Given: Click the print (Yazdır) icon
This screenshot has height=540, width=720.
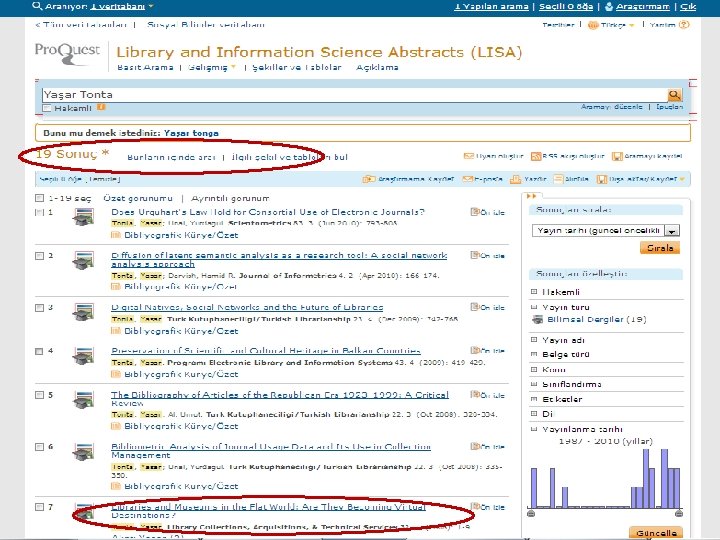Looking at the screenshot, I should [x=515, y=179].
